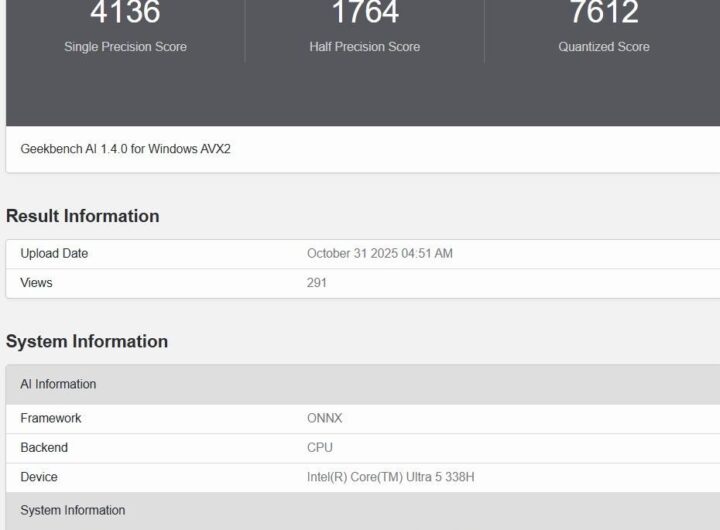
Task: Click the 4136 single precision score value
Action: (125, 12)
